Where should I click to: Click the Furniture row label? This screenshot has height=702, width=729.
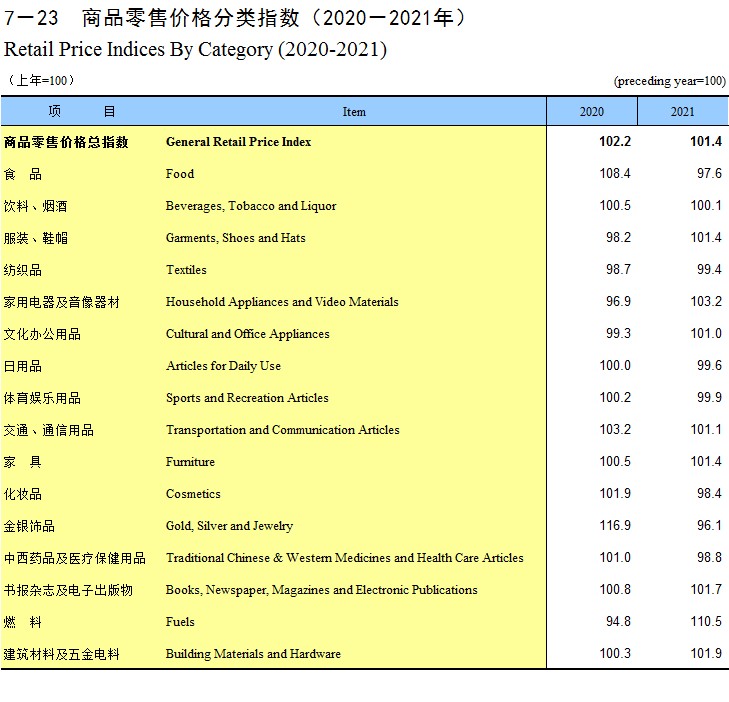coord(190,462)
